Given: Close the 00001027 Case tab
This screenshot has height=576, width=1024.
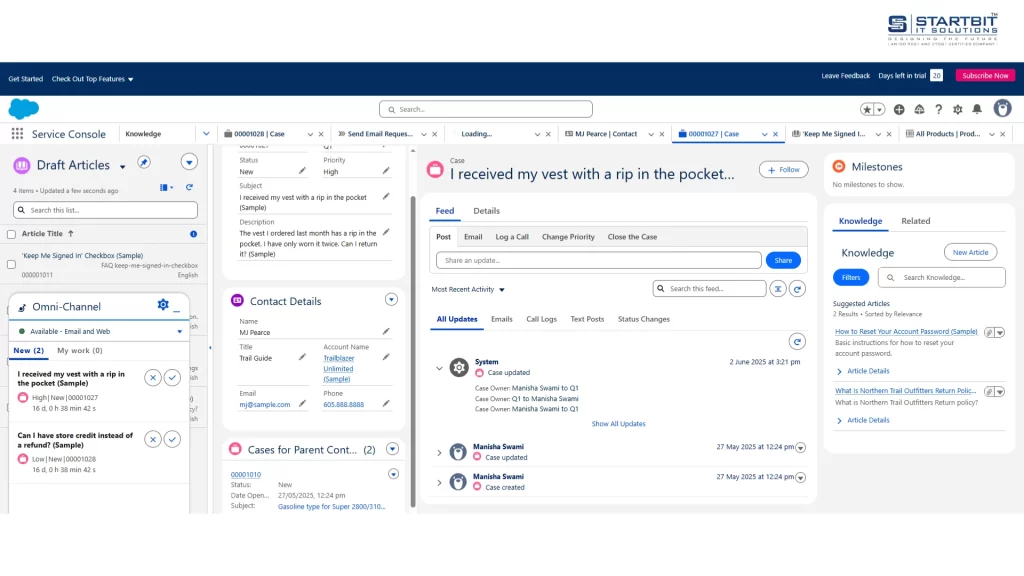Looking at the screenshot, I should [775, 134].
